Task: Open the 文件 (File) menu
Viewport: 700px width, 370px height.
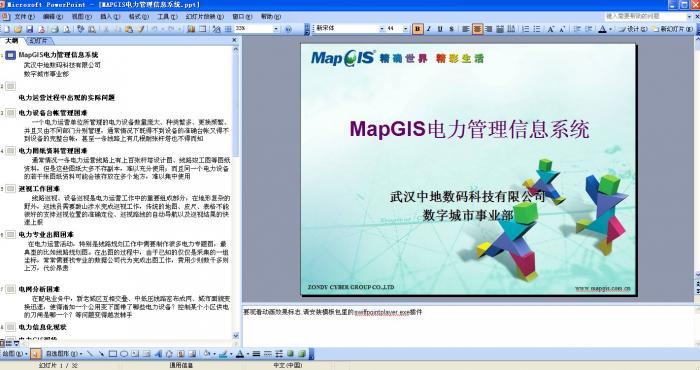Action: [x=25, y=17]
